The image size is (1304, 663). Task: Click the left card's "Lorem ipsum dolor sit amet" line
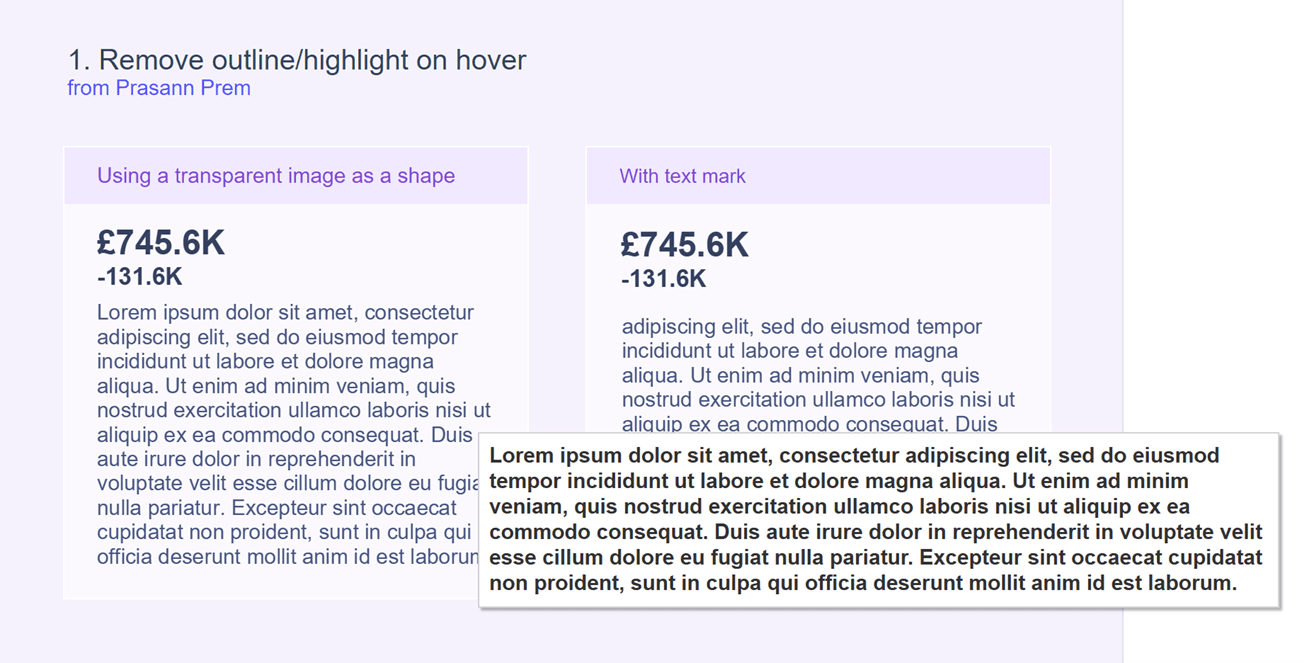pyautogui.click(x=285, y=313)
